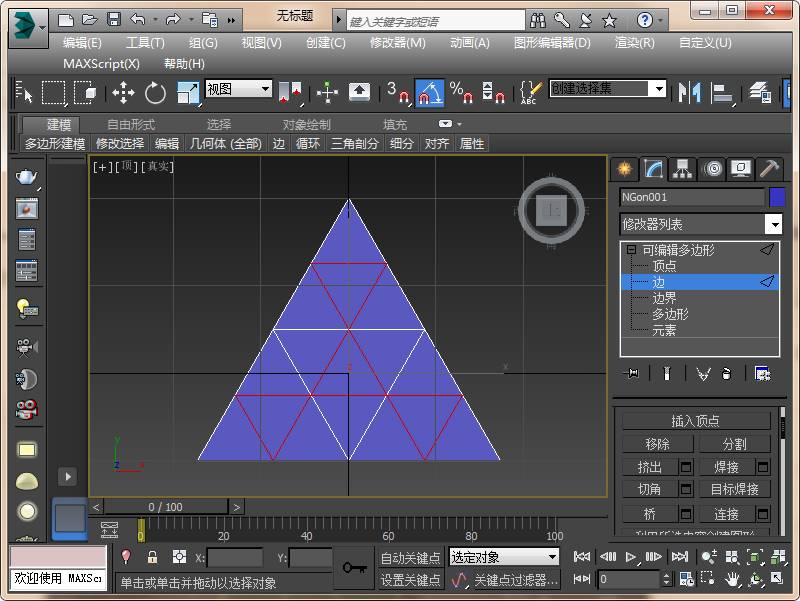
Task: Click edit named selection sets icon
Action: 530,92
